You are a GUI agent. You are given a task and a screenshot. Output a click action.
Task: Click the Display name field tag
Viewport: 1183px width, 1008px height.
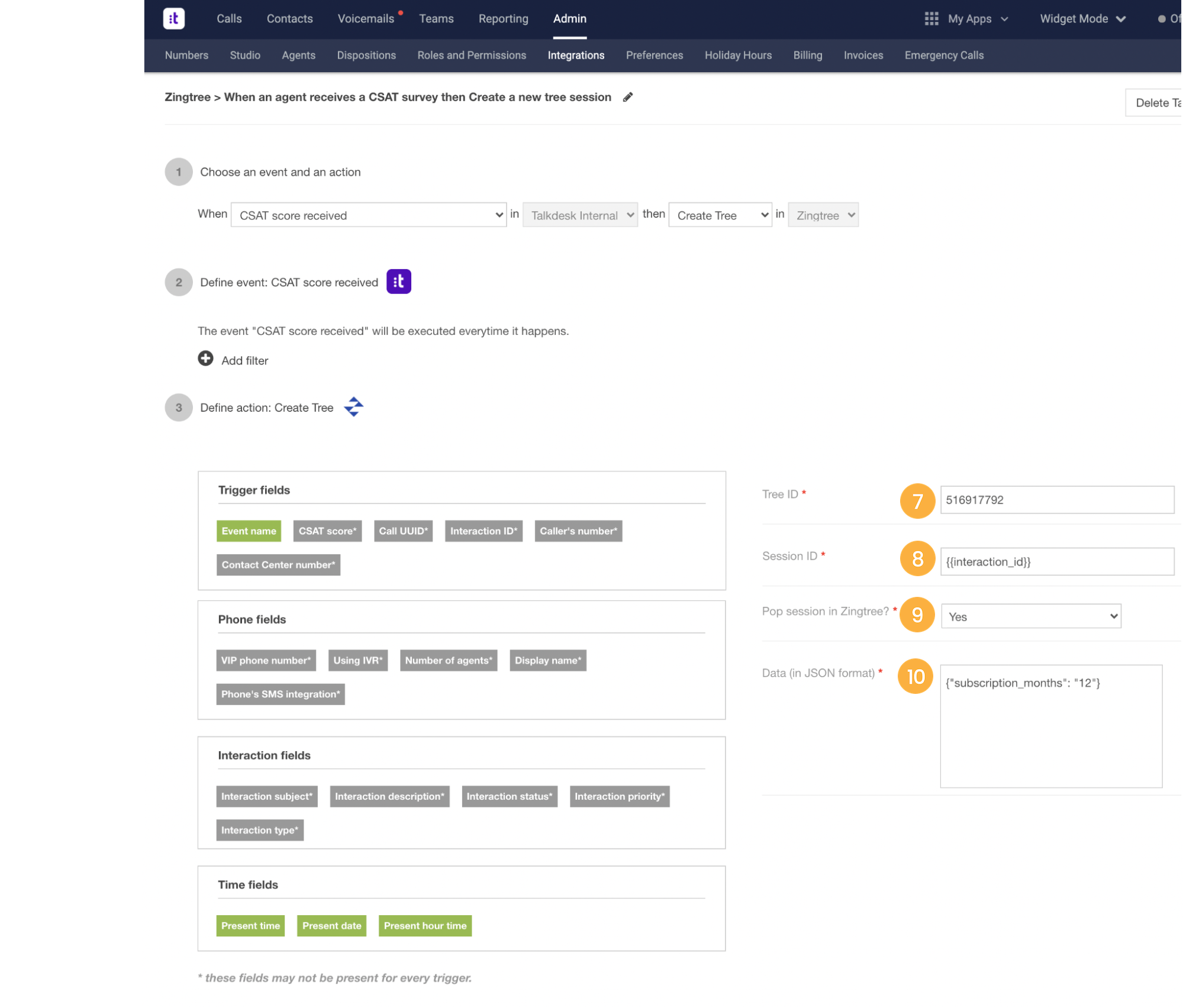pyautogui.click(x=547, y=661)
